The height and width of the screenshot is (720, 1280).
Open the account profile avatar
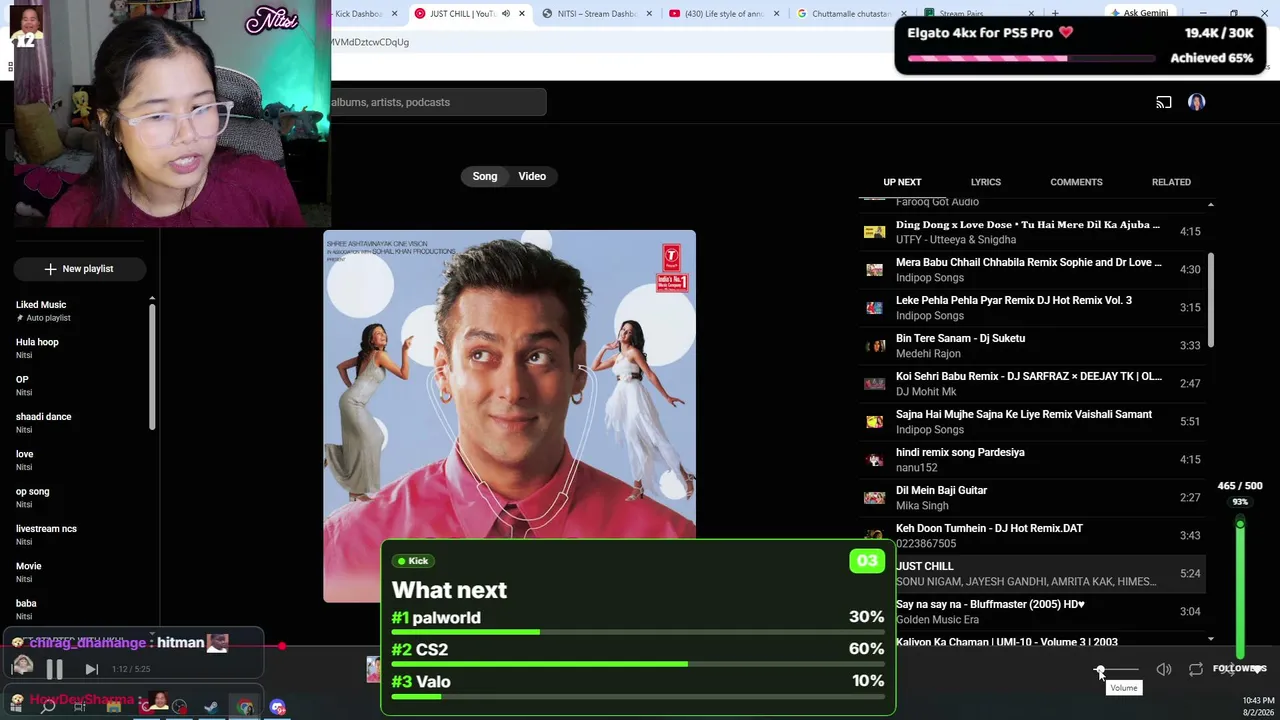[1196, 102]
